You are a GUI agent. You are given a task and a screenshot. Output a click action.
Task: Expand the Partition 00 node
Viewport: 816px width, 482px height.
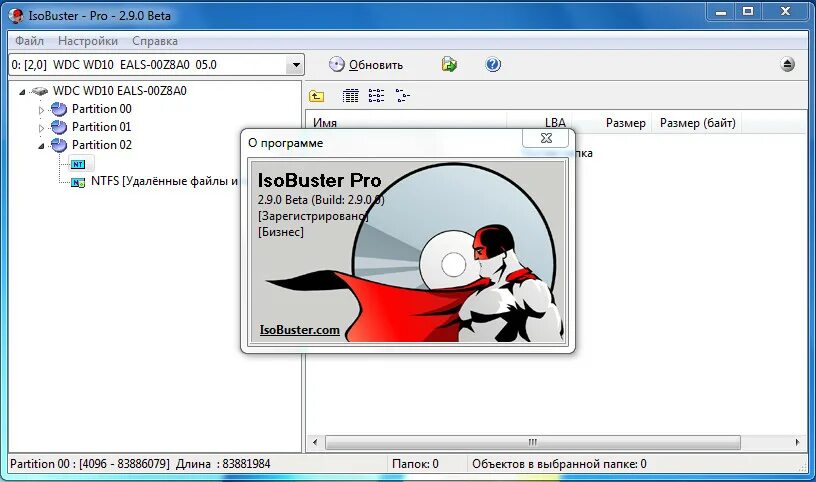(x=41, y=110)
